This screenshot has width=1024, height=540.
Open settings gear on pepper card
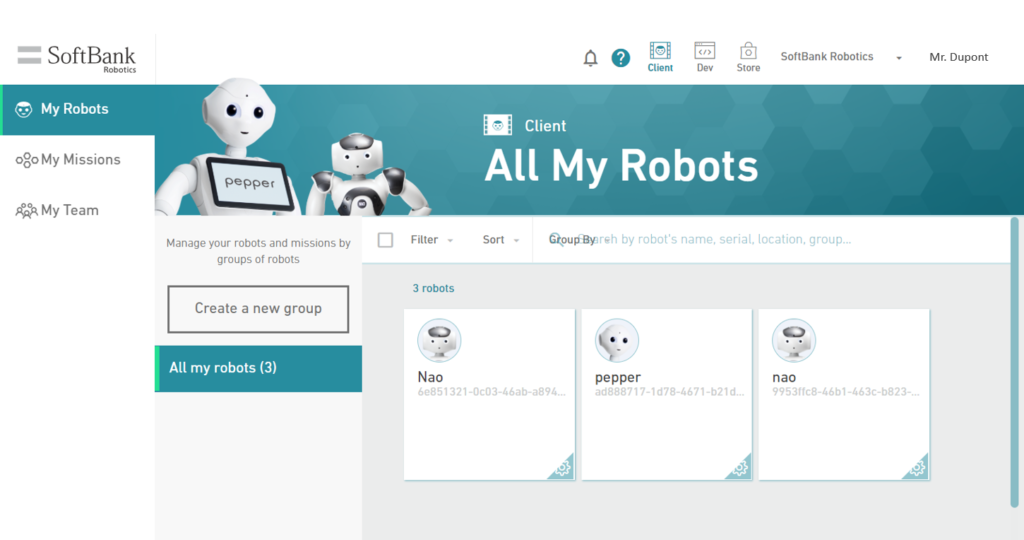[x=740, y=468]
